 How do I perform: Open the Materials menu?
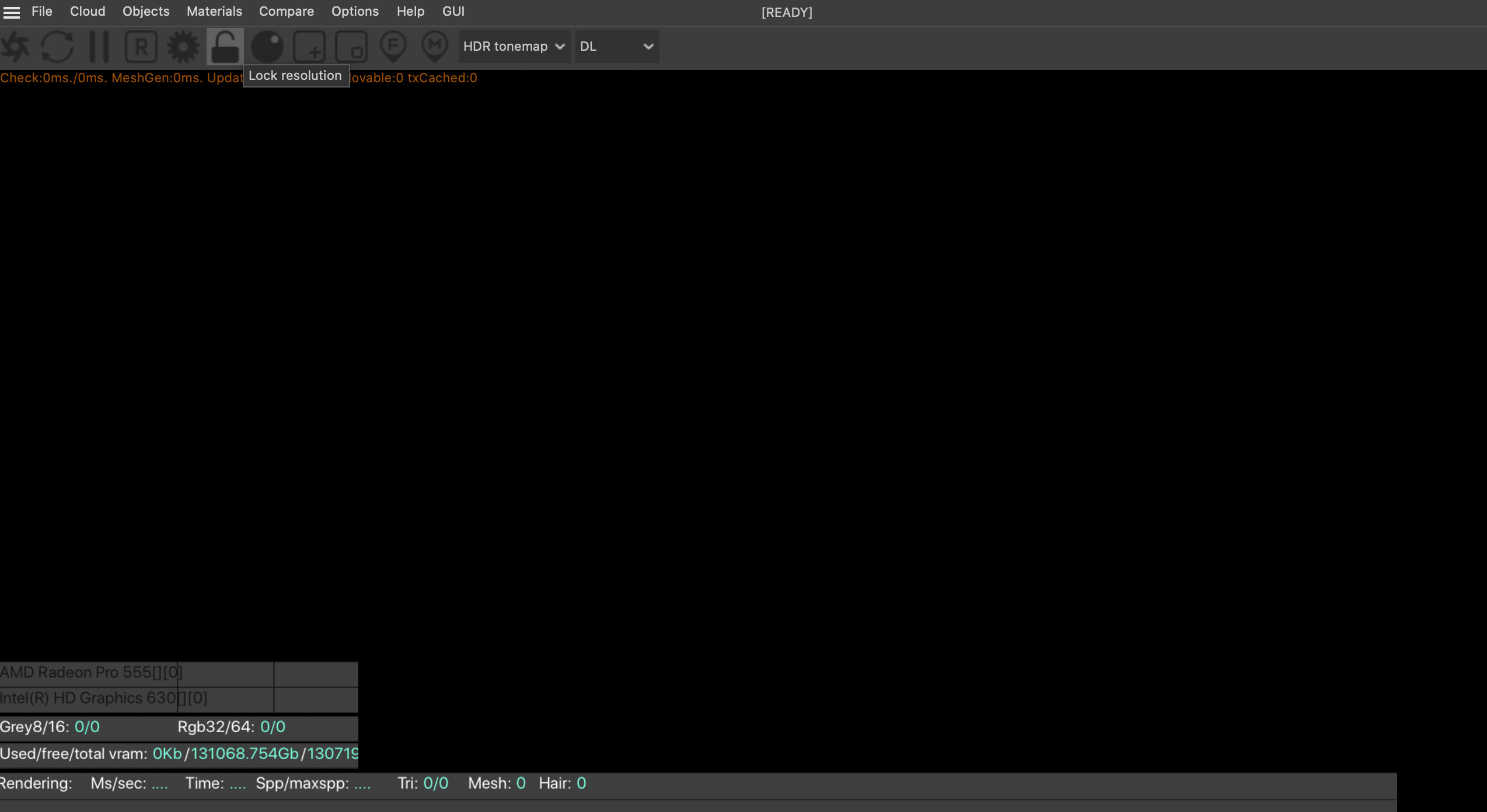(x=214, y=12)
